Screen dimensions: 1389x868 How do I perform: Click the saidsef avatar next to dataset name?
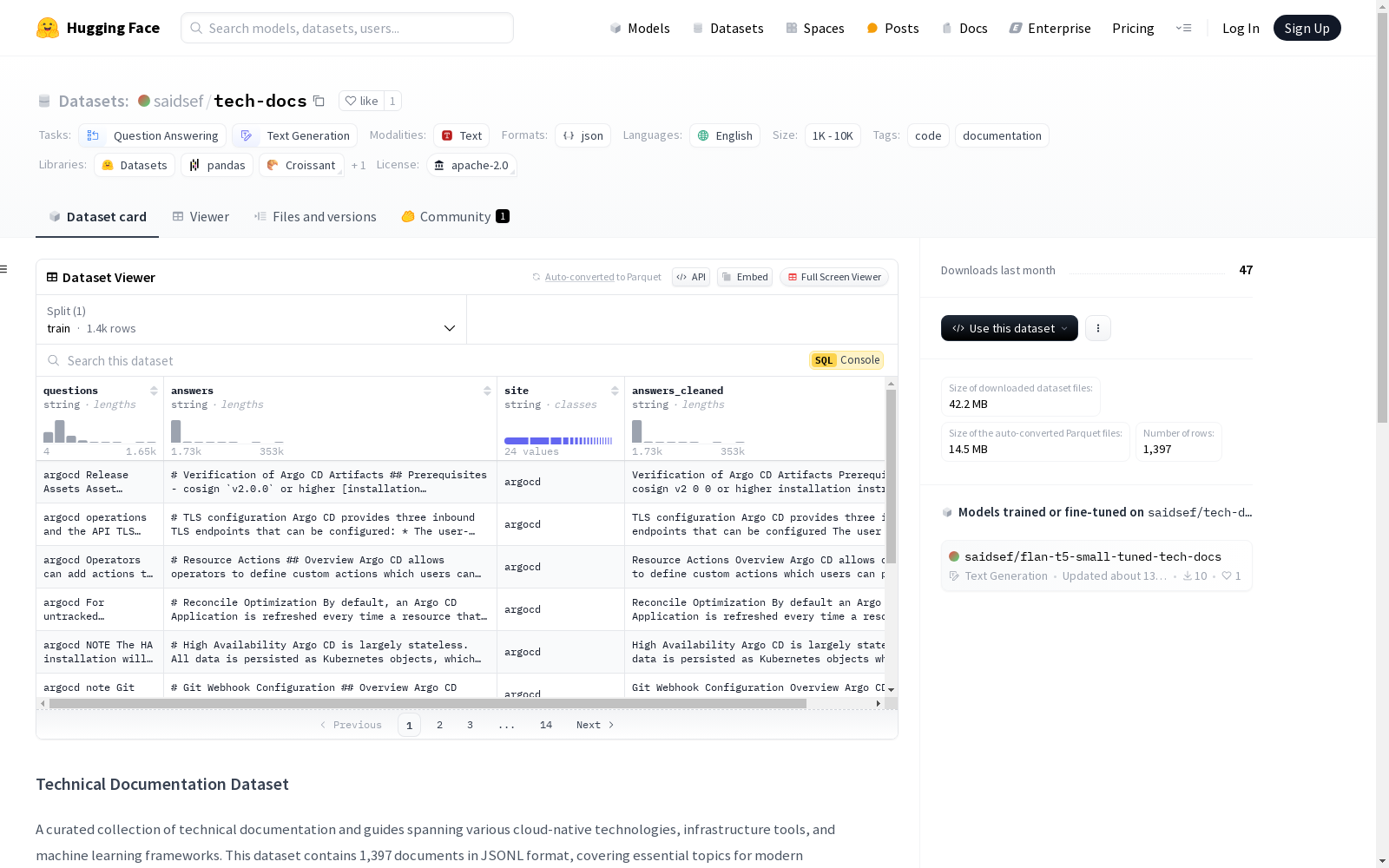(144, 101)
